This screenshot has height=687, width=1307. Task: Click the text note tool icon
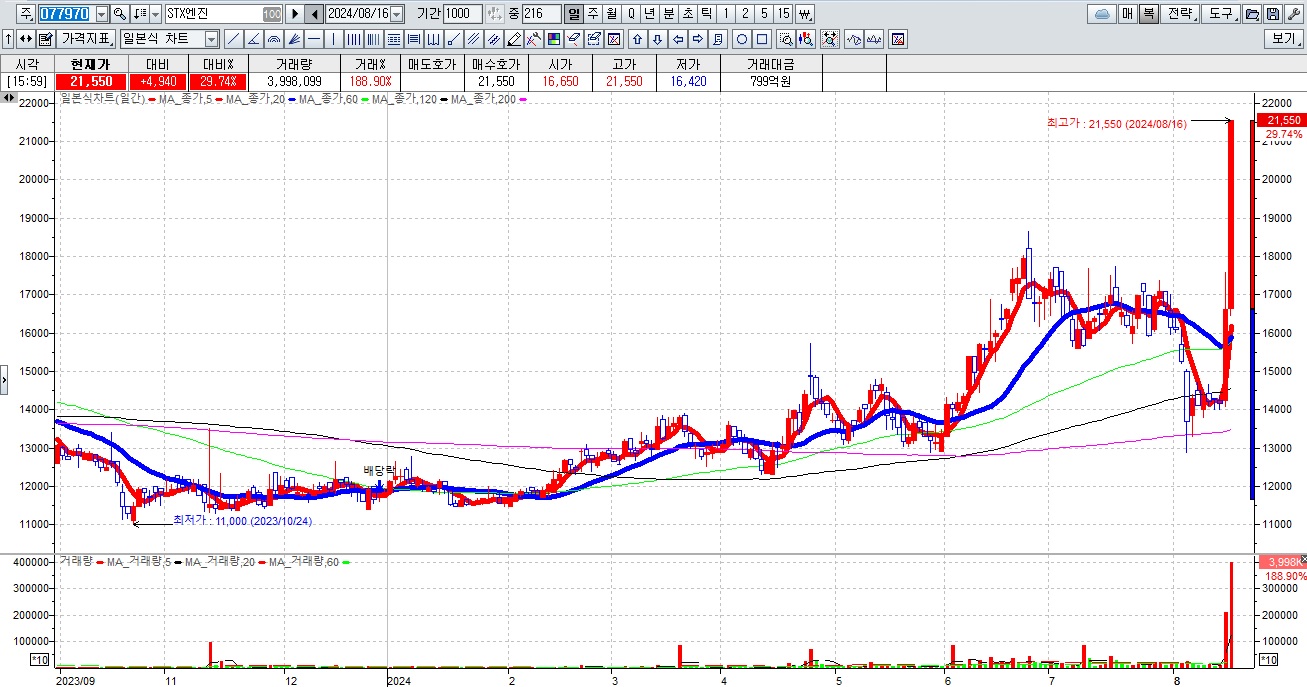[718, 39]
